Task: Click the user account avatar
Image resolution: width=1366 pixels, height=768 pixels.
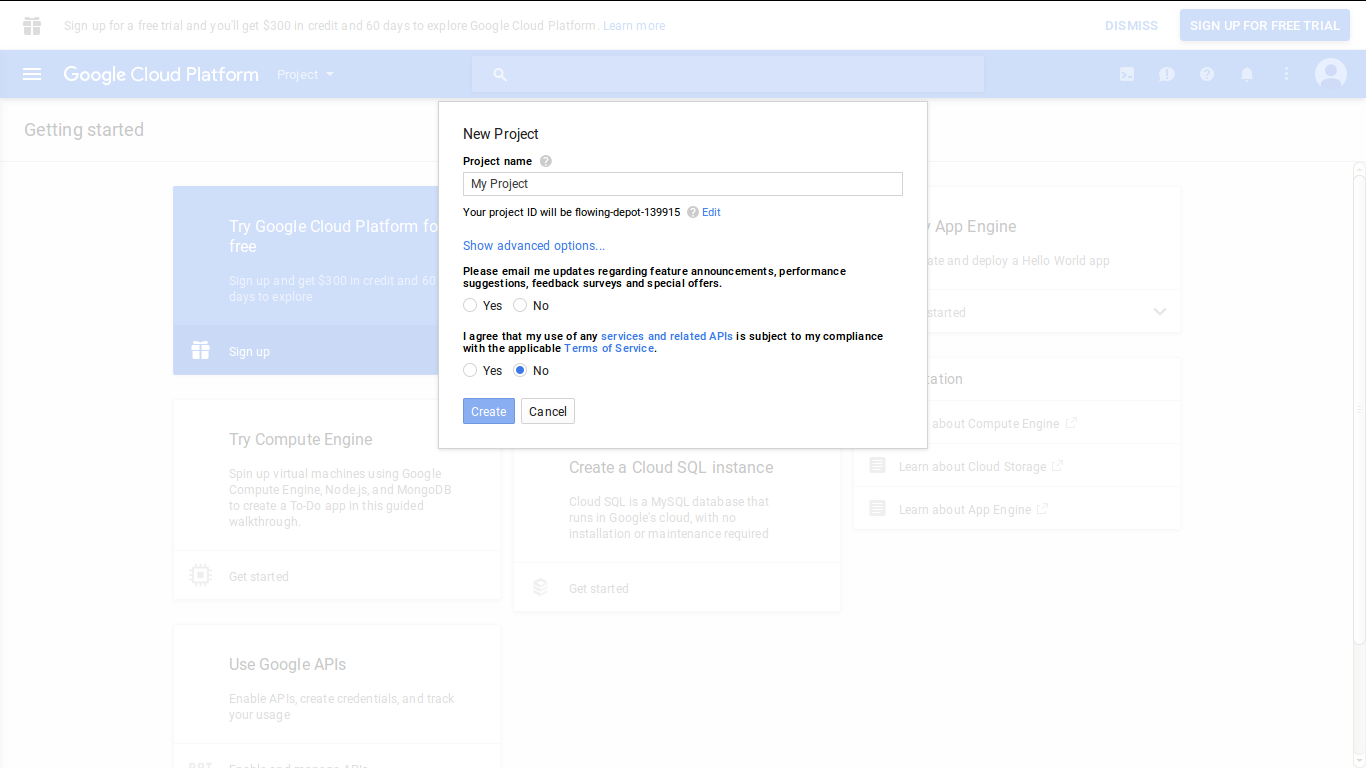Action: 1331,74
